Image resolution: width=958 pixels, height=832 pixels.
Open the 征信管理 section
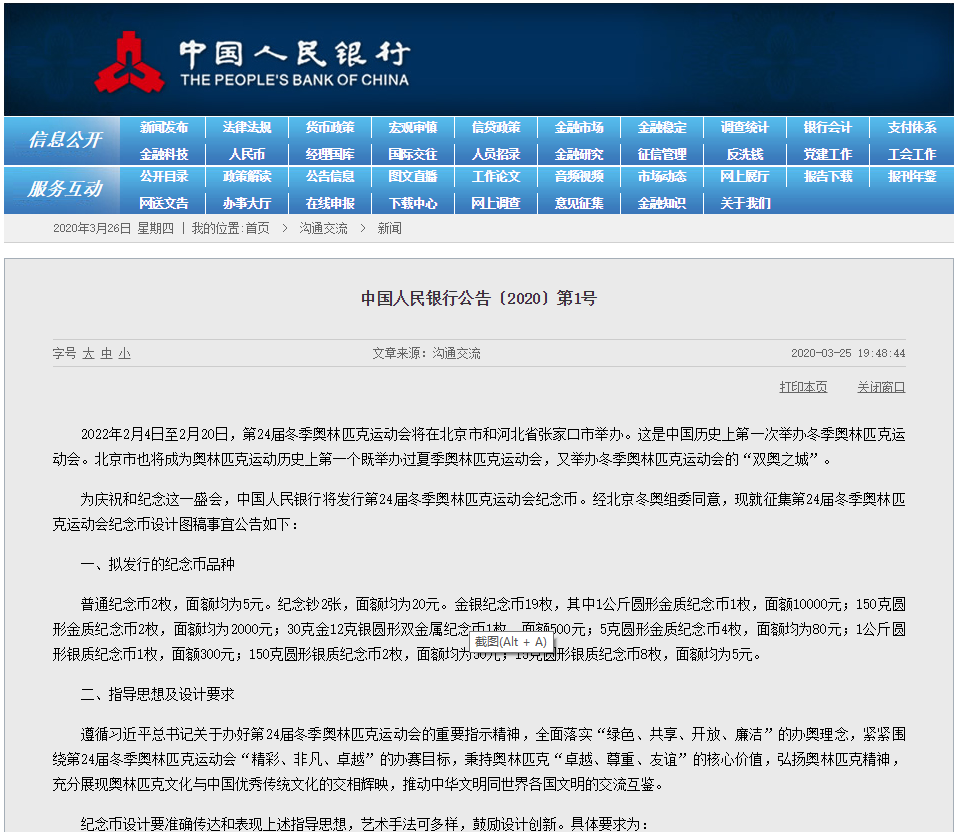click(x=662, y=155)
